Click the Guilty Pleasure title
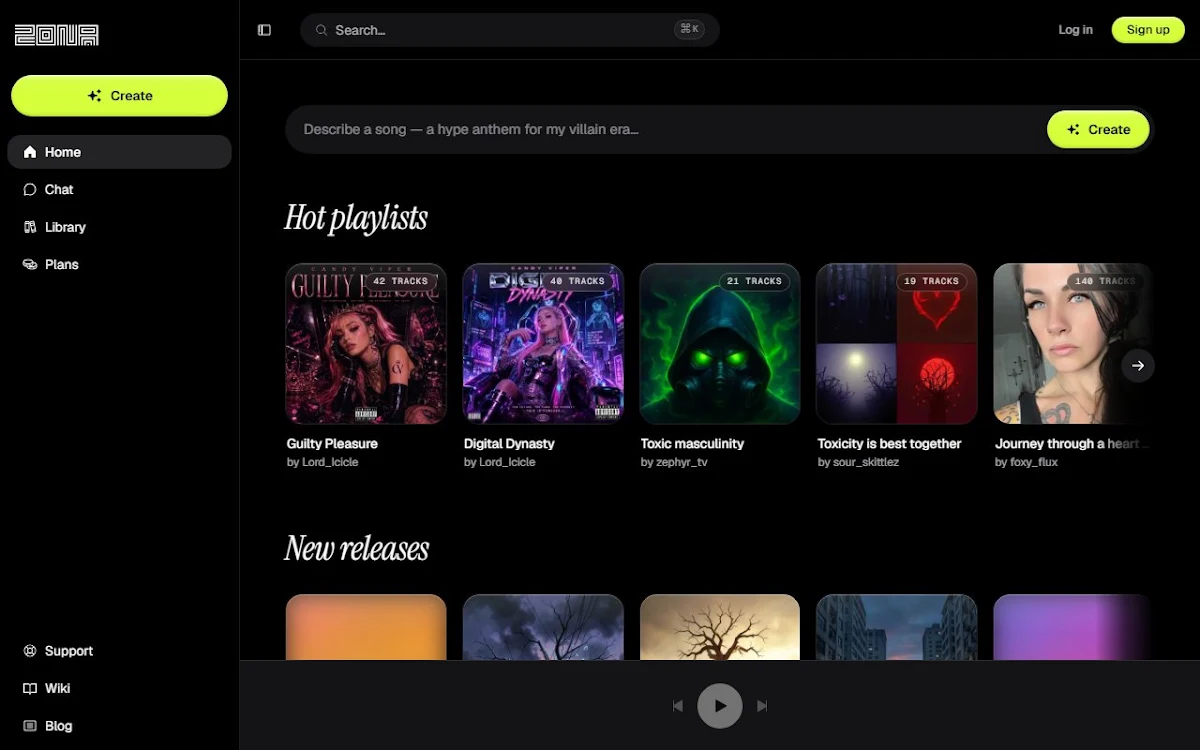Viewport: 1200px width, 750px height. 332,443
